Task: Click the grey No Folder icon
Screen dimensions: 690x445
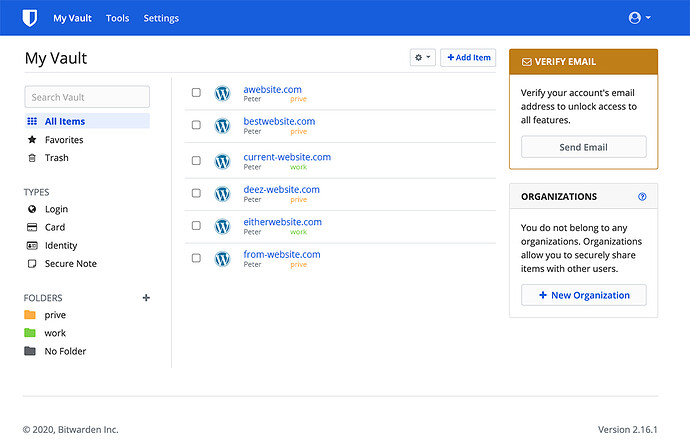Action: pyautogui.click(x=30, y=351)
